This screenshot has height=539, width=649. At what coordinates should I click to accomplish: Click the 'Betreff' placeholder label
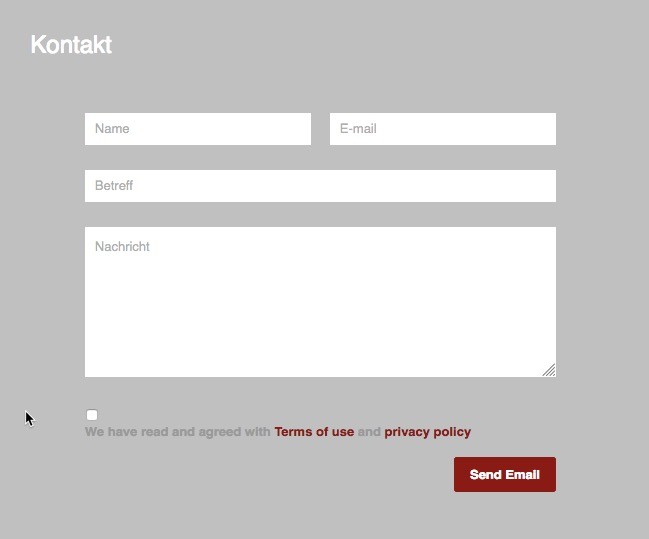114,186
